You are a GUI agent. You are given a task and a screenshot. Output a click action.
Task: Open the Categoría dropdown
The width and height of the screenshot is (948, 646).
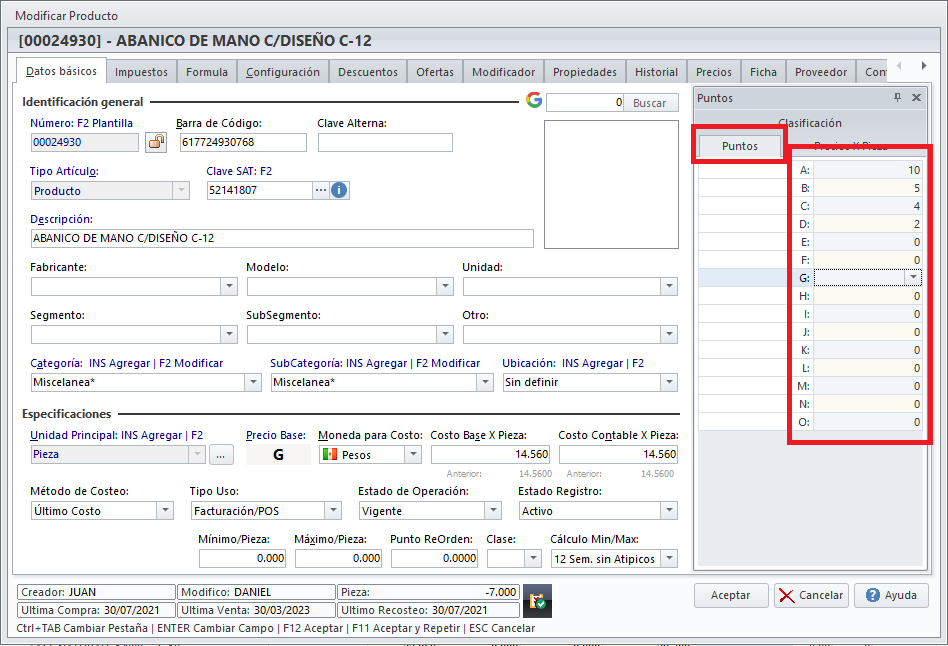coord(252,382)
